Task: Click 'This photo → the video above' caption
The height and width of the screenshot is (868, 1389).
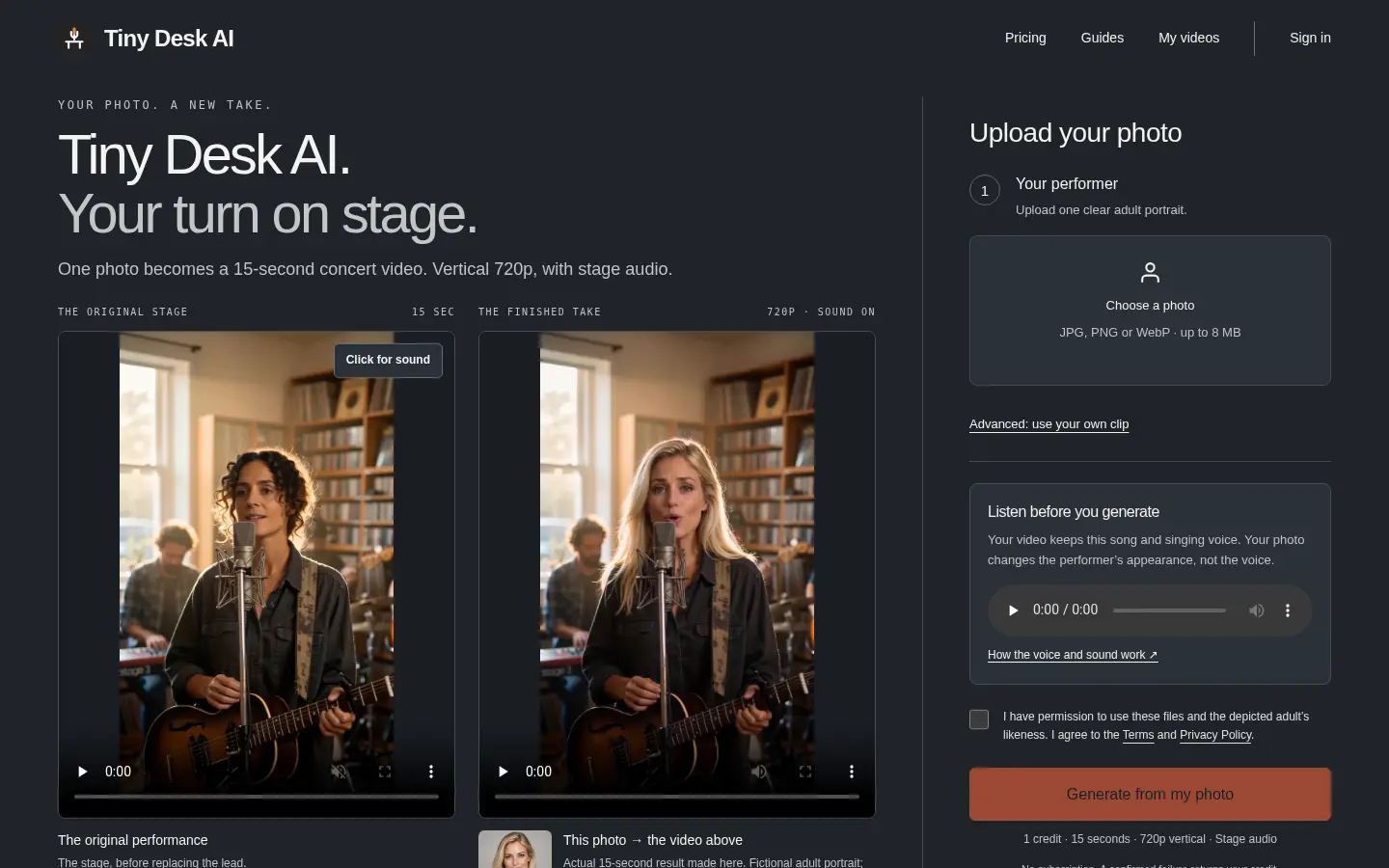Action: [653, 840]
